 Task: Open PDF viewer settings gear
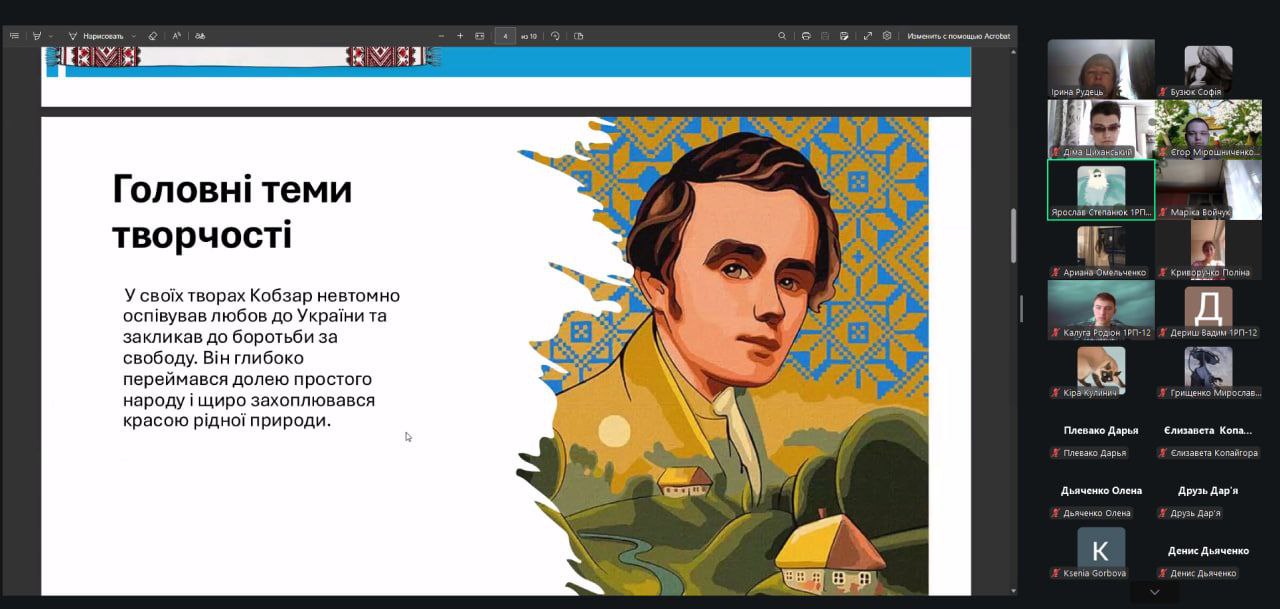[x=887, y=36]
